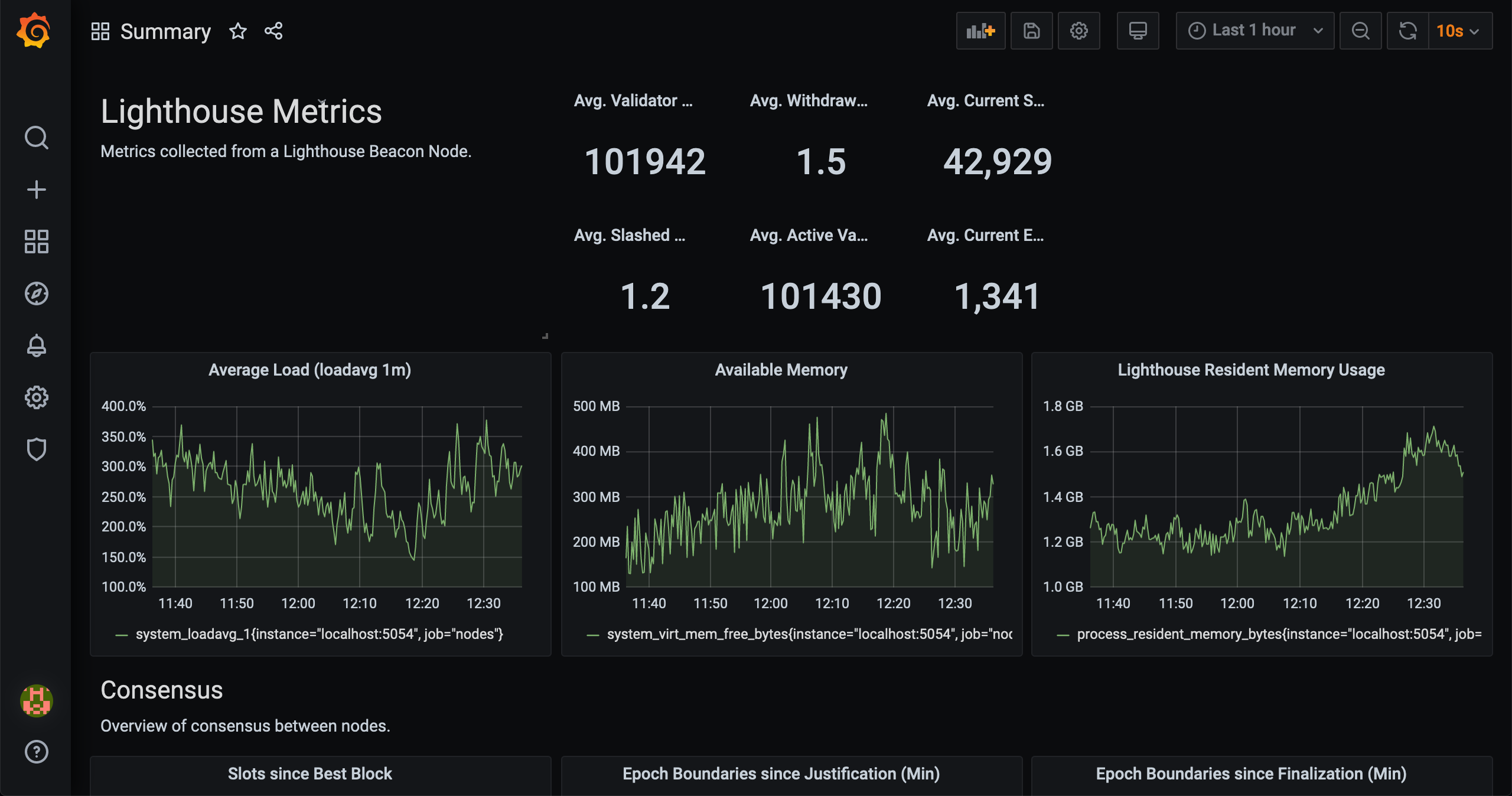This screenshot has width=1512, height=796.
Task: Open Slots since Best Block panel menu
Action: point(309,774)
